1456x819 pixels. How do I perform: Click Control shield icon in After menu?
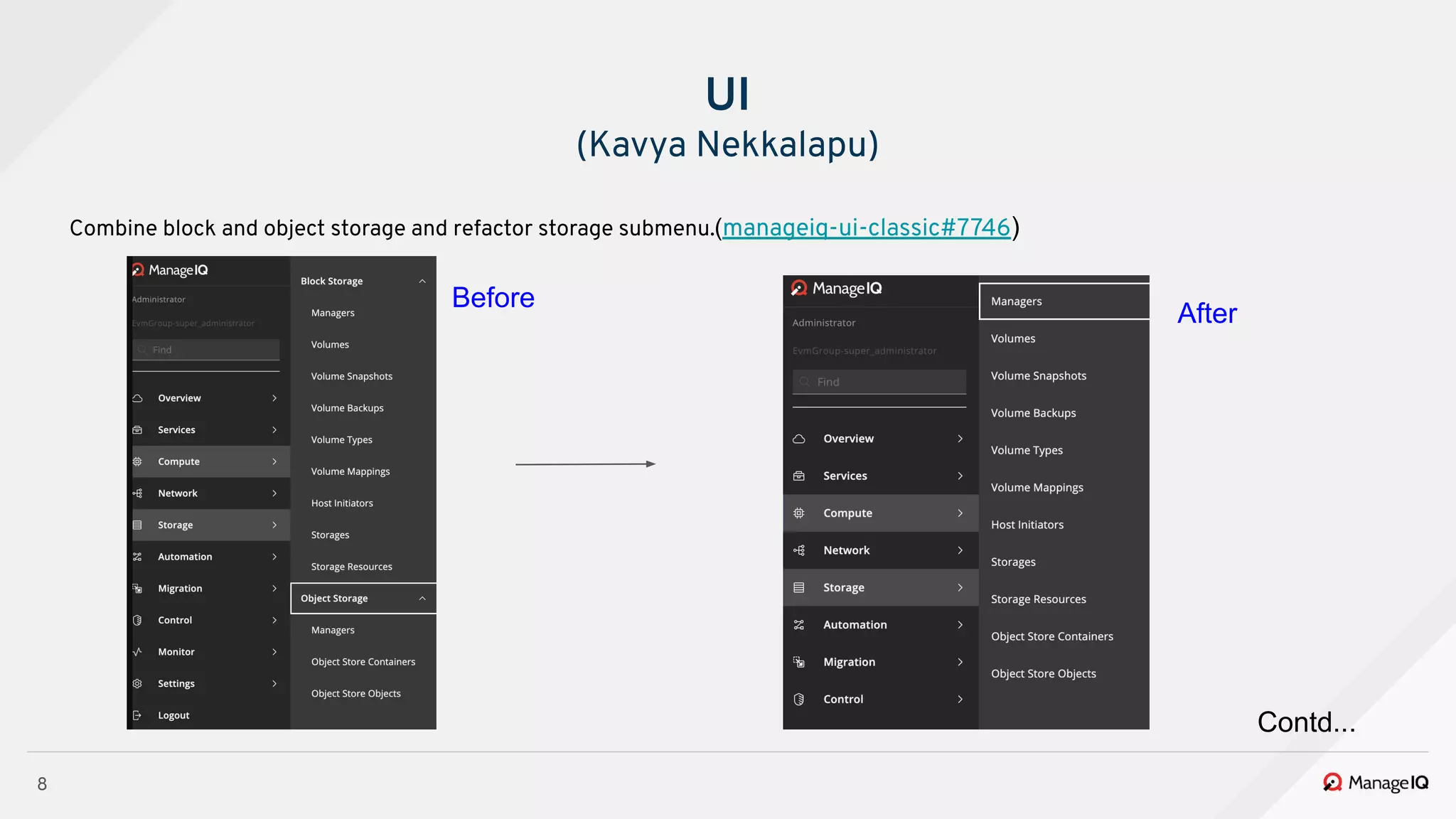click(x=799, y=700)
